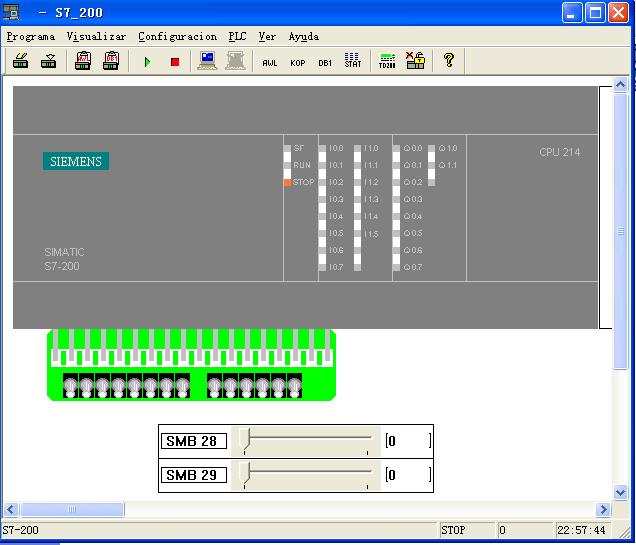Screen dimensions: 636x545
Task: Minimize the S7_200 window
Action: pos(572,13)
